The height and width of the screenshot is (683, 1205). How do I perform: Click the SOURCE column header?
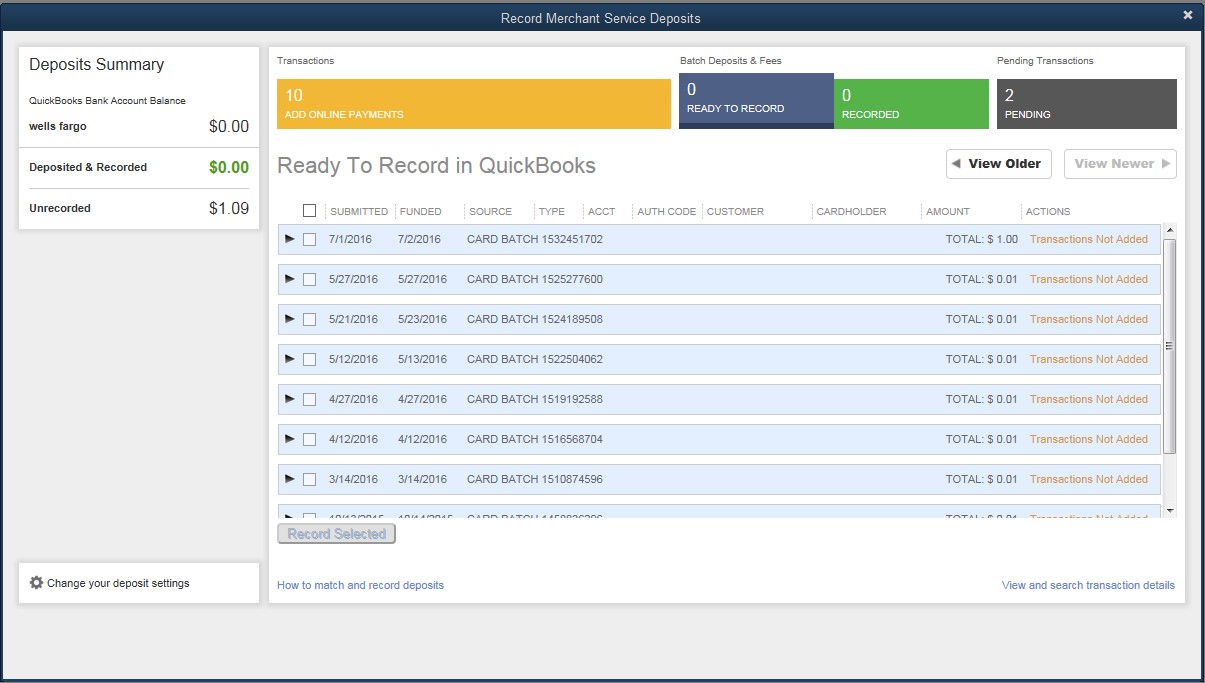490,212
